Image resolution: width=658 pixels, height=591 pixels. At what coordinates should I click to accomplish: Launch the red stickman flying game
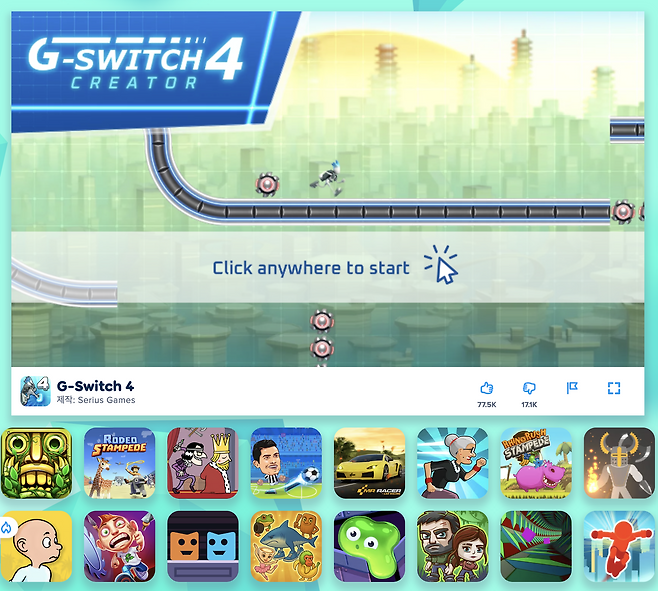(x=619, y=546)
